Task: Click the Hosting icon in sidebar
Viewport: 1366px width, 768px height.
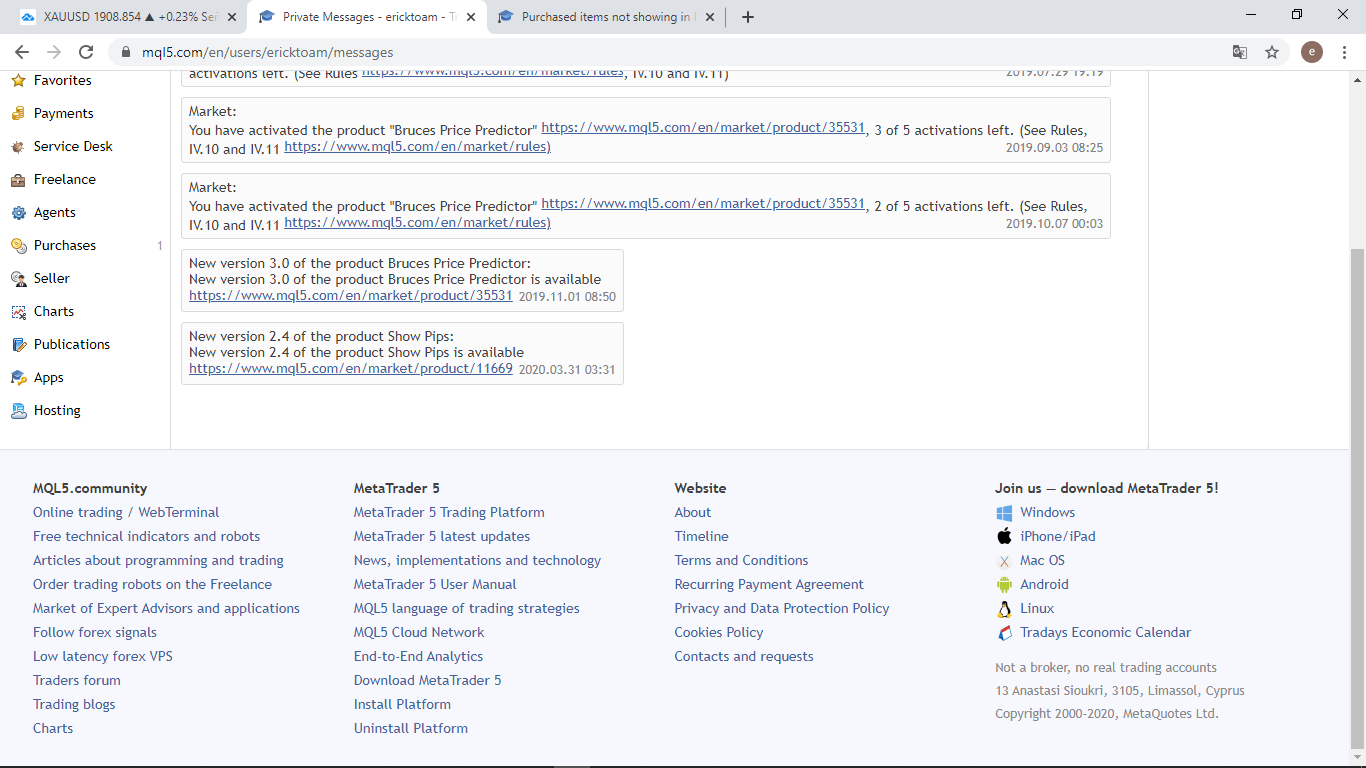Action: (18, 411)
